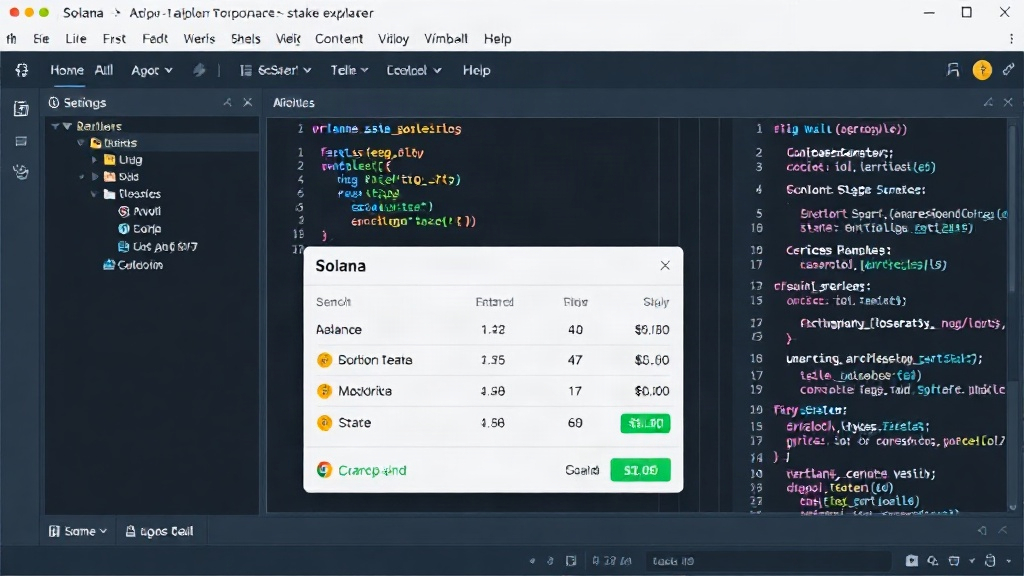
Task: Click the Chrome-style icon beside Crarep aind
Action: (x=324, y=470)
